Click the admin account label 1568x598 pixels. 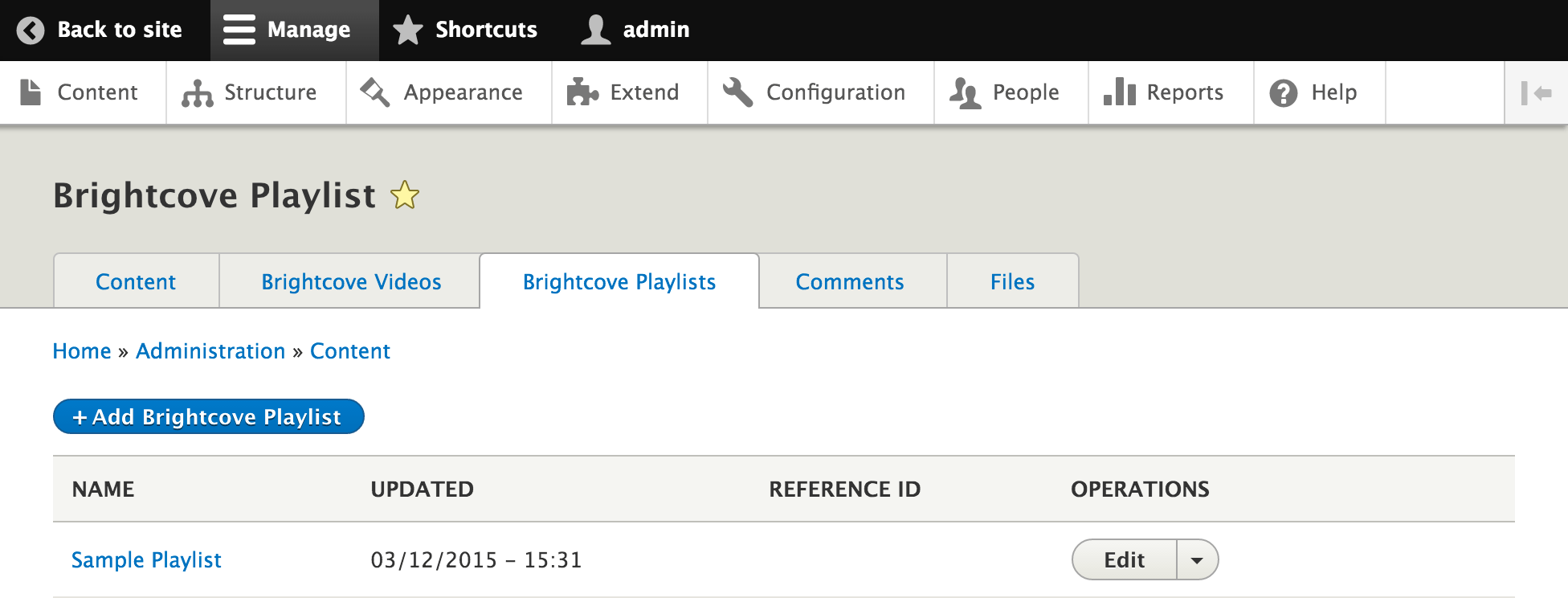point(656,30)
